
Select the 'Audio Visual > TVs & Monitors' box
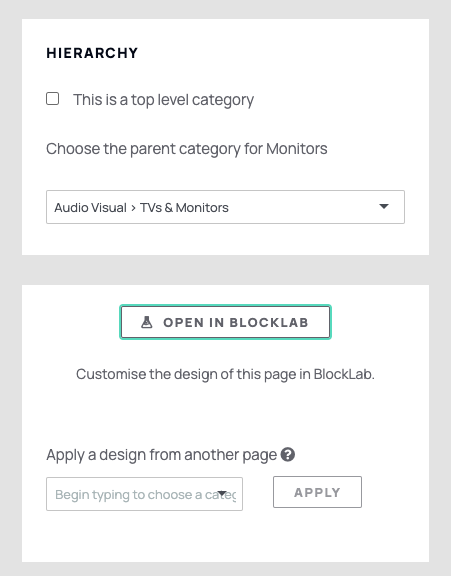pyautogui.click(x=226, y=207)
